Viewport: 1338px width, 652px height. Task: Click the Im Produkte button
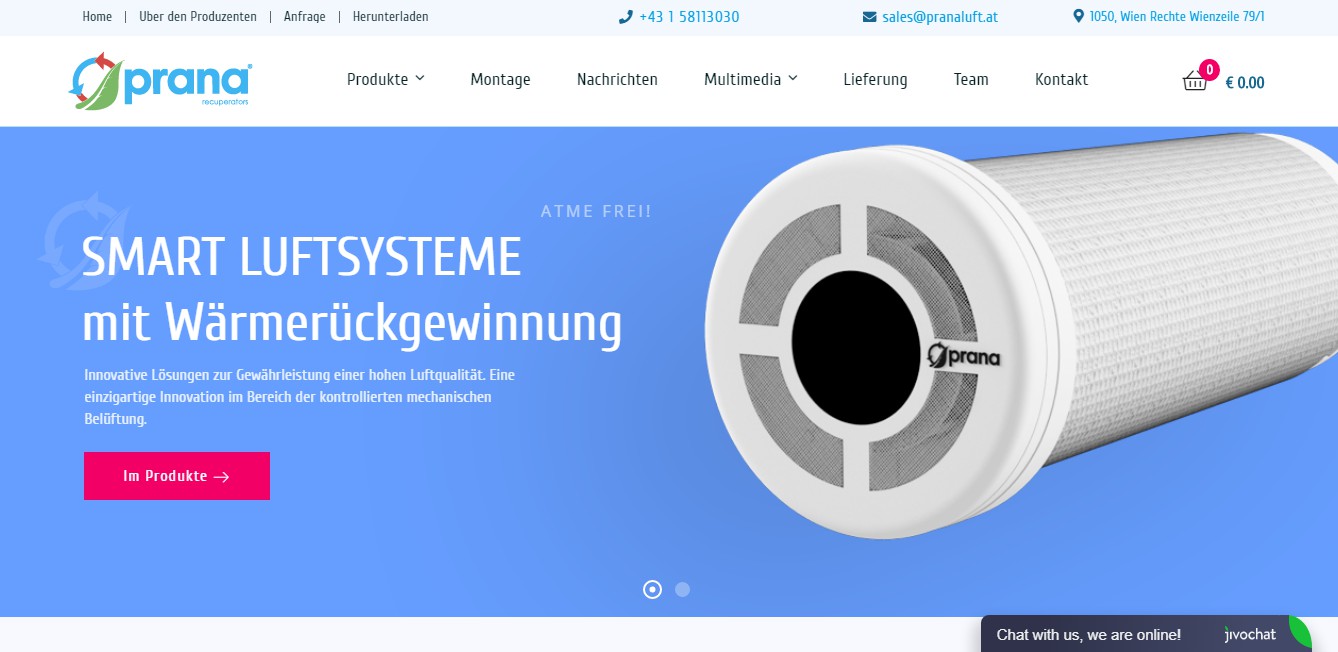[x=177, y=476]
